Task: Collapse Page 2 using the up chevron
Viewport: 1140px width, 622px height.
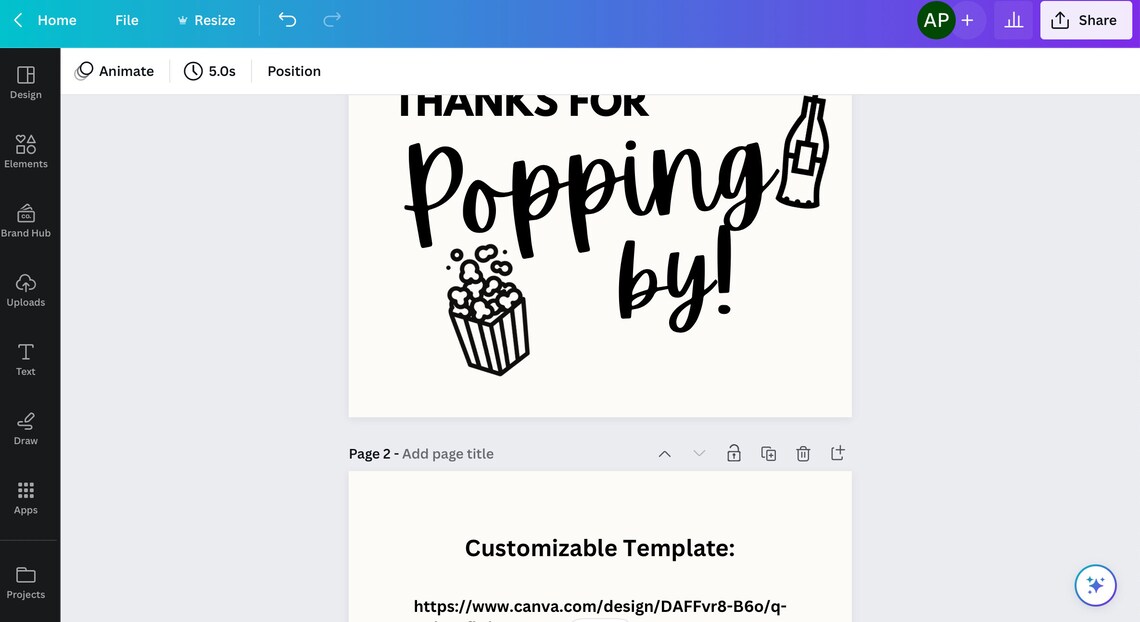Action: [664, 453]
